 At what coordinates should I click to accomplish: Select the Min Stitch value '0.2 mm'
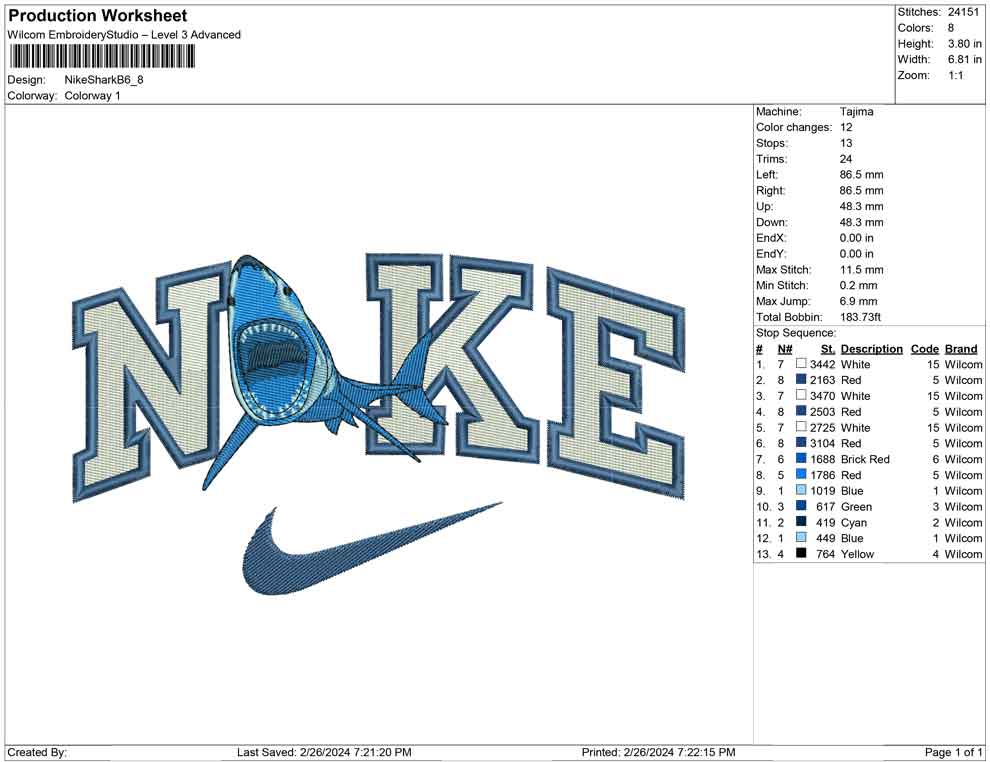[x=859, y=285]
